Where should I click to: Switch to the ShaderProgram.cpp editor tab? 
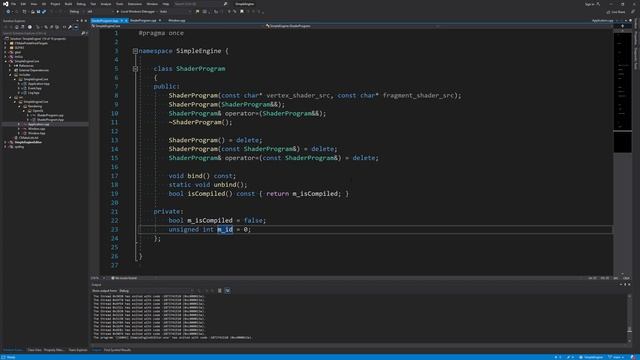coord(143,20)
